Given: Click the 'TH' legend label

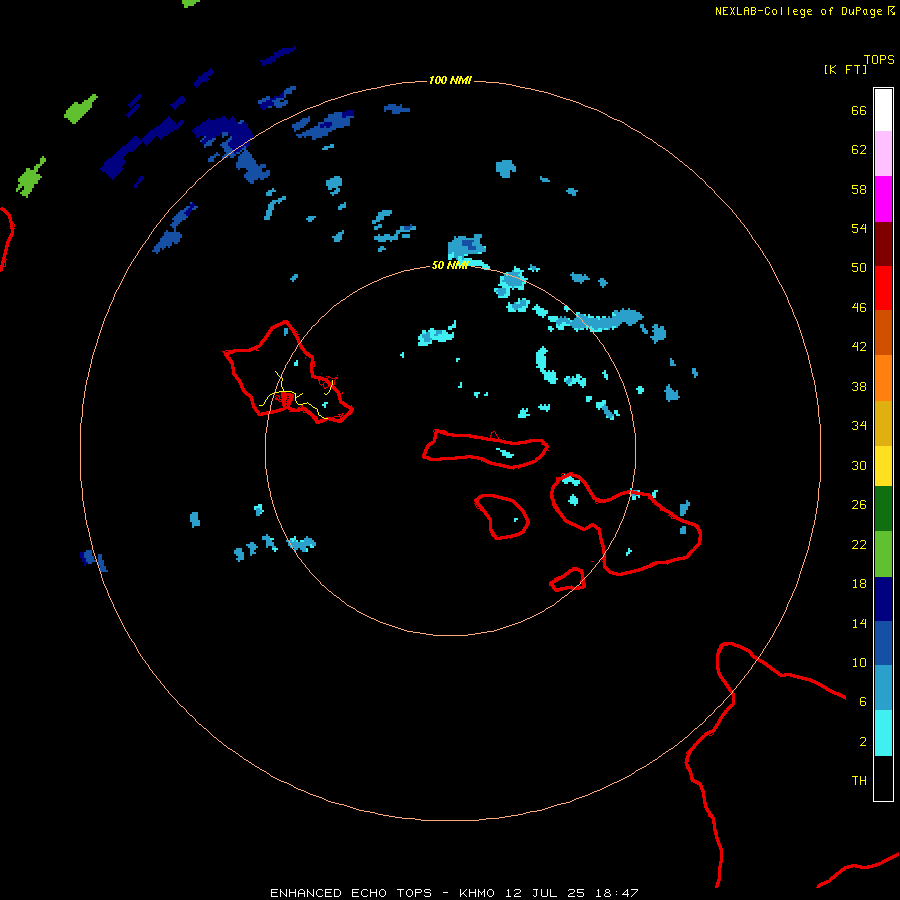Looking at the screenshot, I should click(x=859, y=781).
